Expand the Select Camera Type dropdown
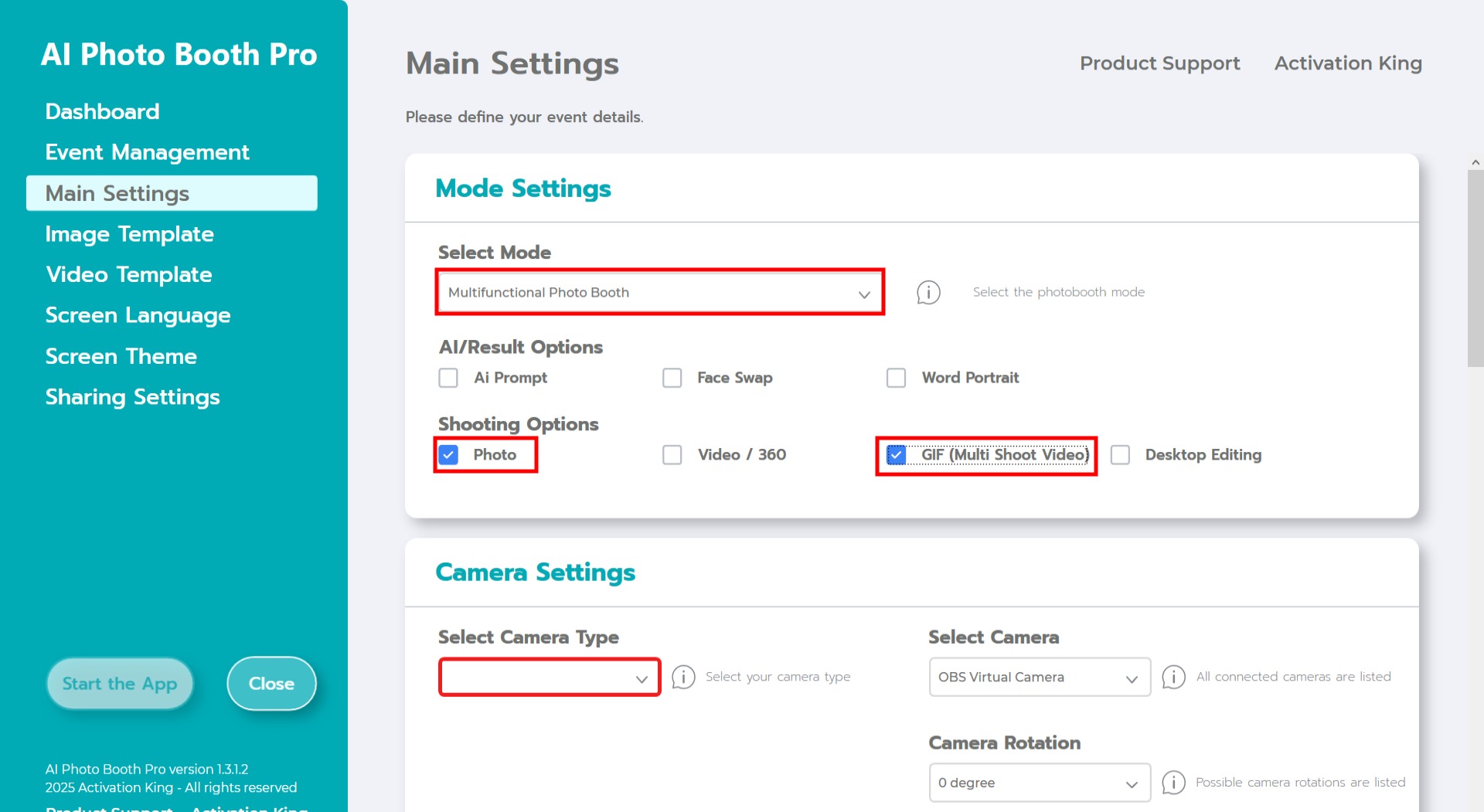 pyautogui.click(x=549, y=678)
